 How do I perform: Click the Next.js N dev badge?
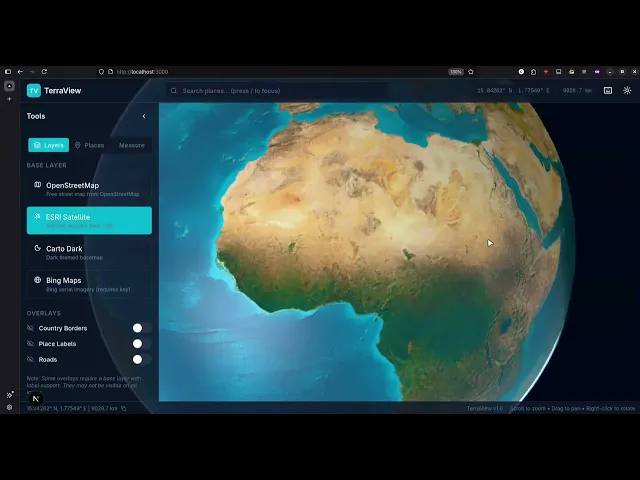[36, 399]
